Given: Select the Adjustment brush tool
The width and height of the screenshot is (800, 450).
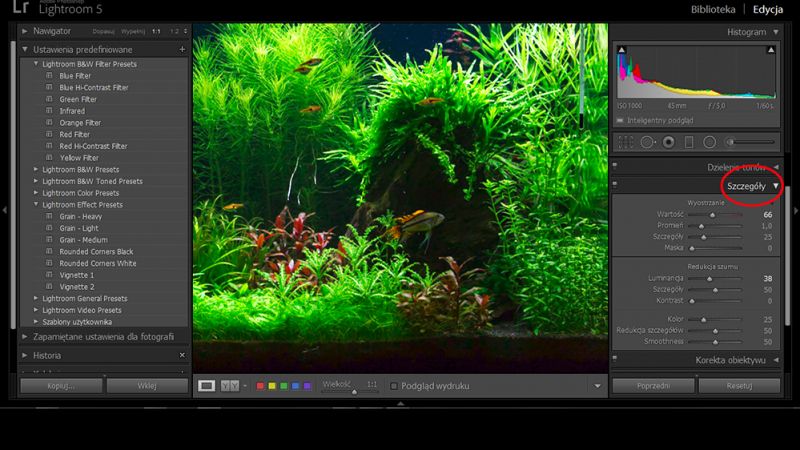Looking at the screenshot, I should pos(750,142).
